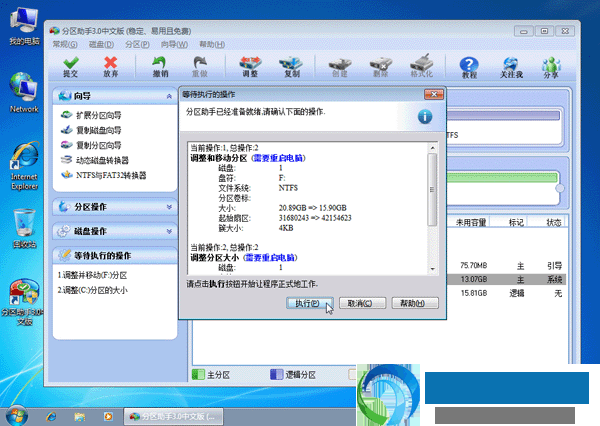Select the 调整 (resize) partition tool
This screenshot has height=426, width=600.
(250, 67)
